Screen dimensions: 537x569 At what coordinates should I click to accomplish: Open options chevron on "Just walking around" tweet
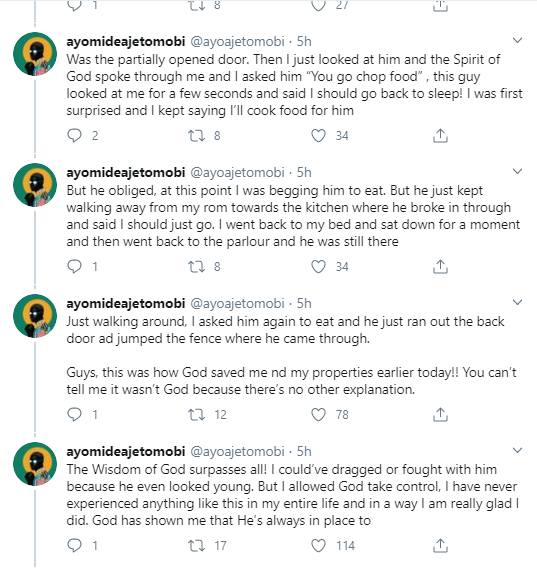tap(517, 302)
